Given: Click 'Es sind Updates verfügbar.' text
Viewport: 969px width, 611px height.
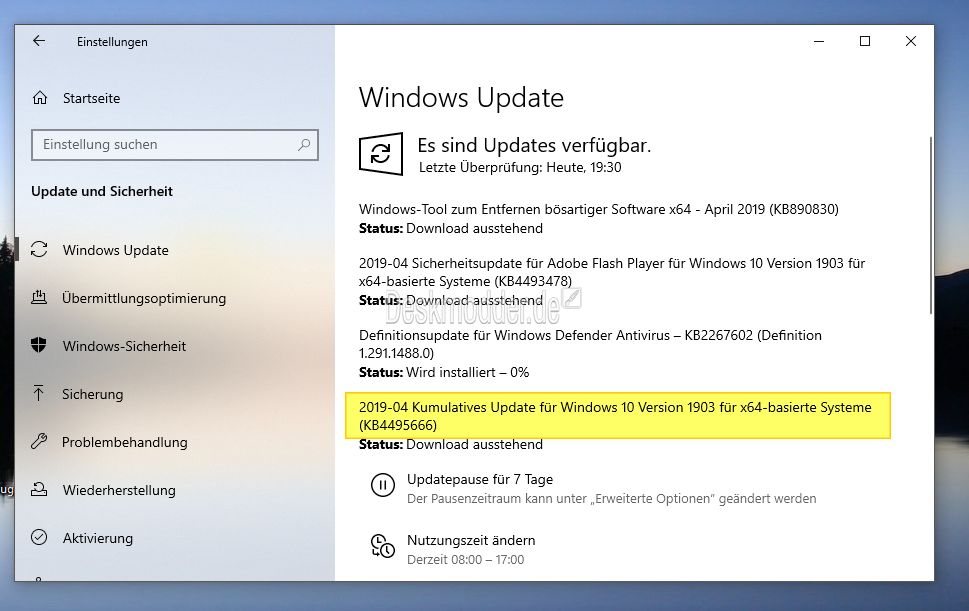Looking at the screenshot, I should [x=534, y=145].
